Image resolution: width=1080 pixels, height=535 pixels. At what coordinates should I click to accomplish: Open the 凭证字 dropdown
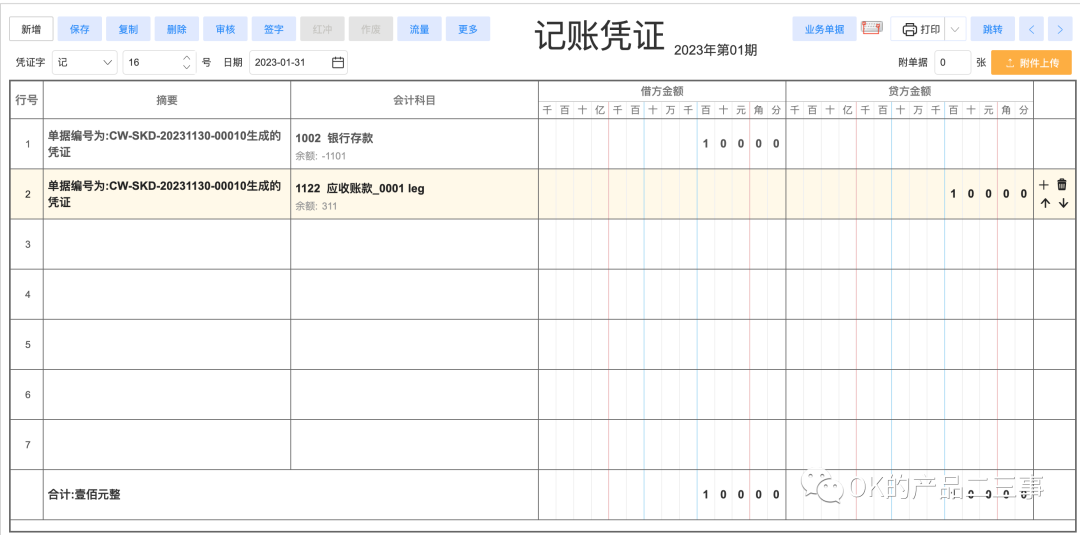85,62
